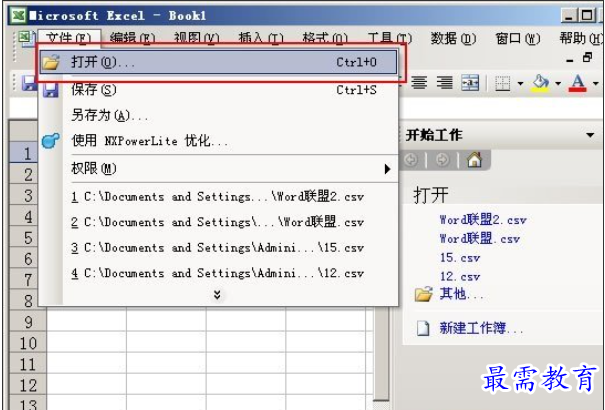Click 15.csv link in task pane
This screenshot has width=605, height=410.
click(x=460, y=258)
